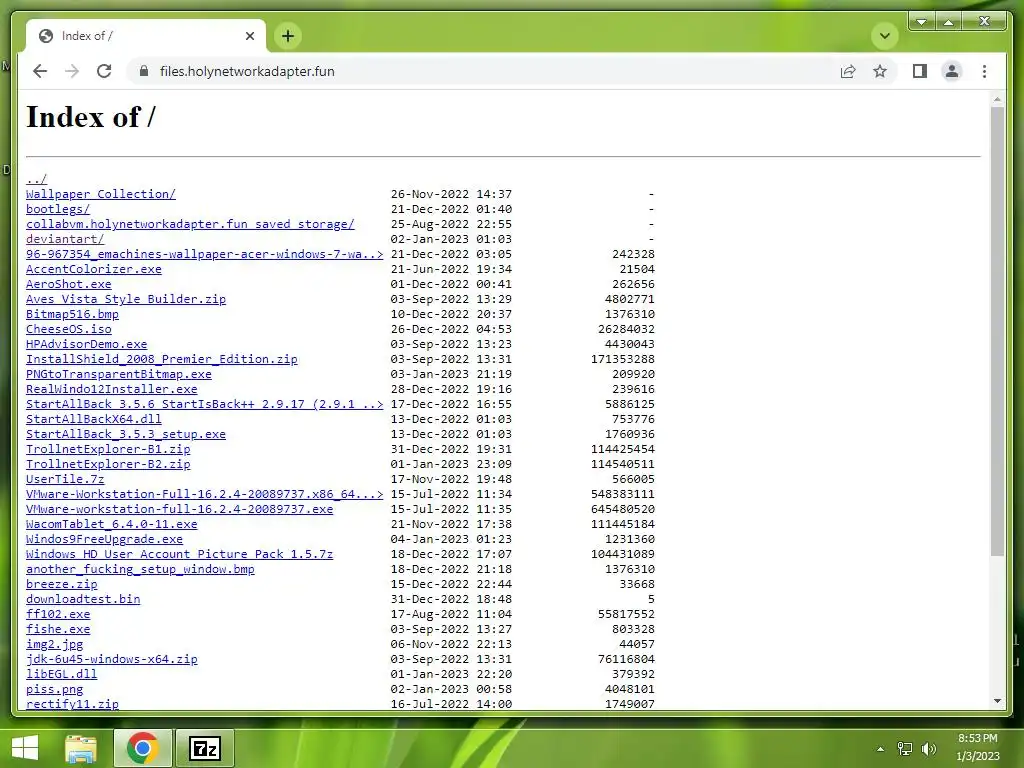This screenshot has width=1024, height=768.
Task: Download libEGL.dll
Action: point(61,675)
